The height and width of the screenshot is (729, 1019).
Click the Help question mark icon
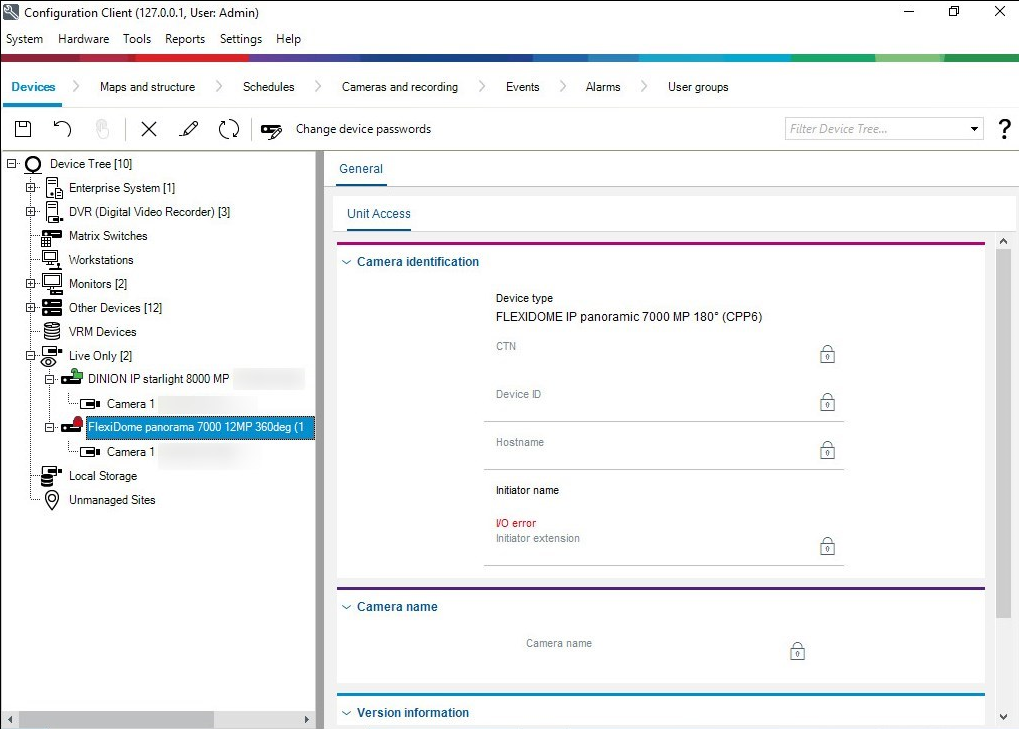click(x=1004, y=129)
